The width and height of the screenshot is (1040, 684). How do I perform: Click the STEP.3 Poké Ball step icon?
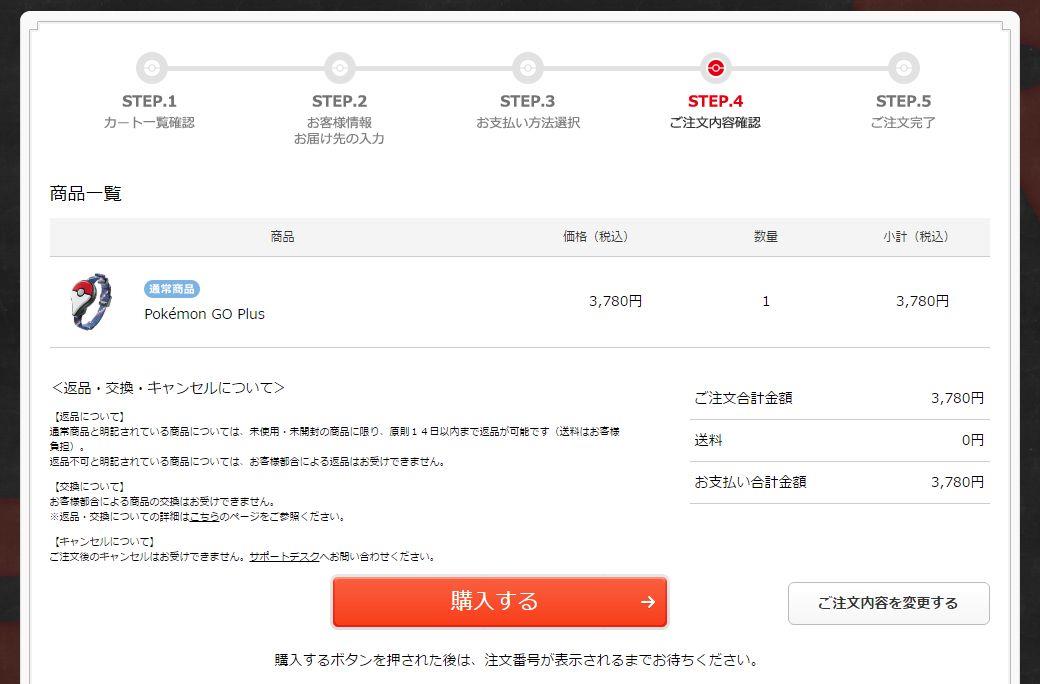[527, 68]
